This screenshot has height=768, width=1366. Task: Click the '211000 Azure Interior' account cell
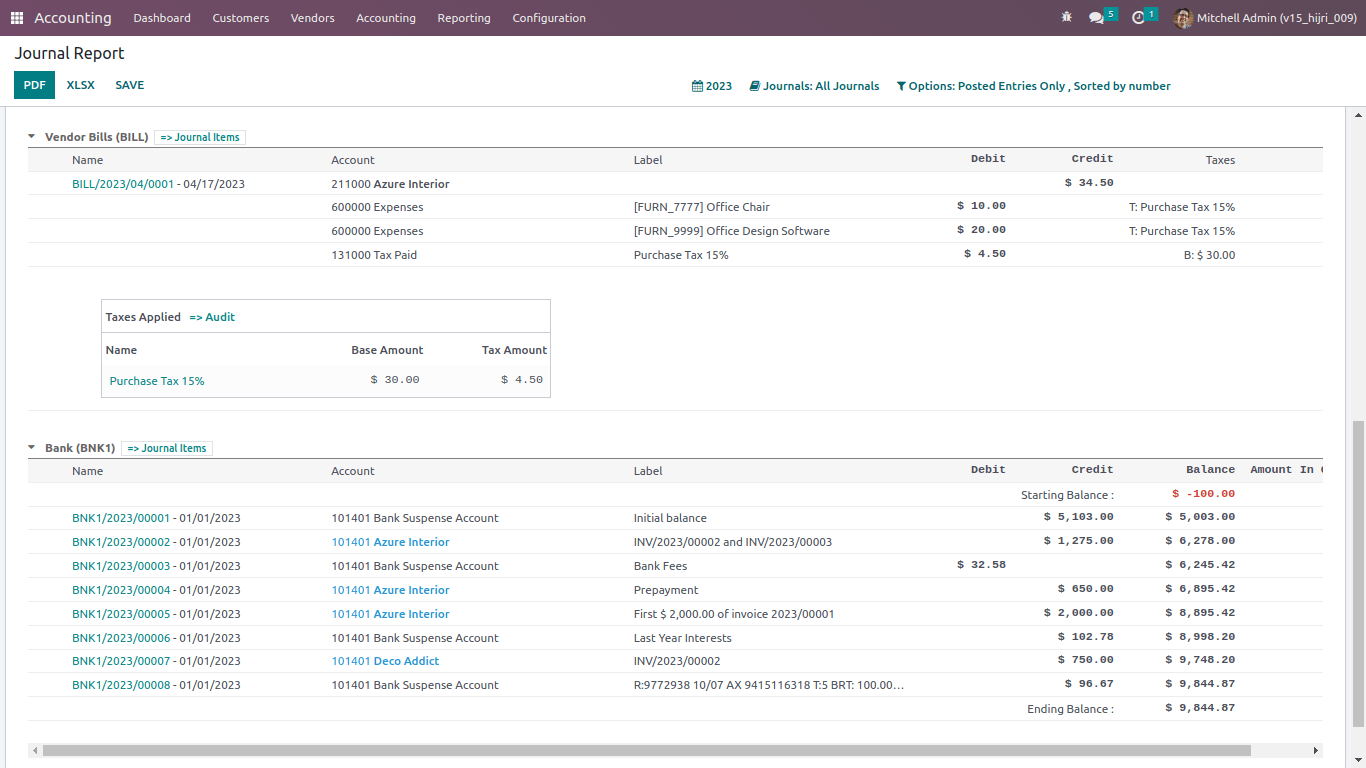click(390, 184)
